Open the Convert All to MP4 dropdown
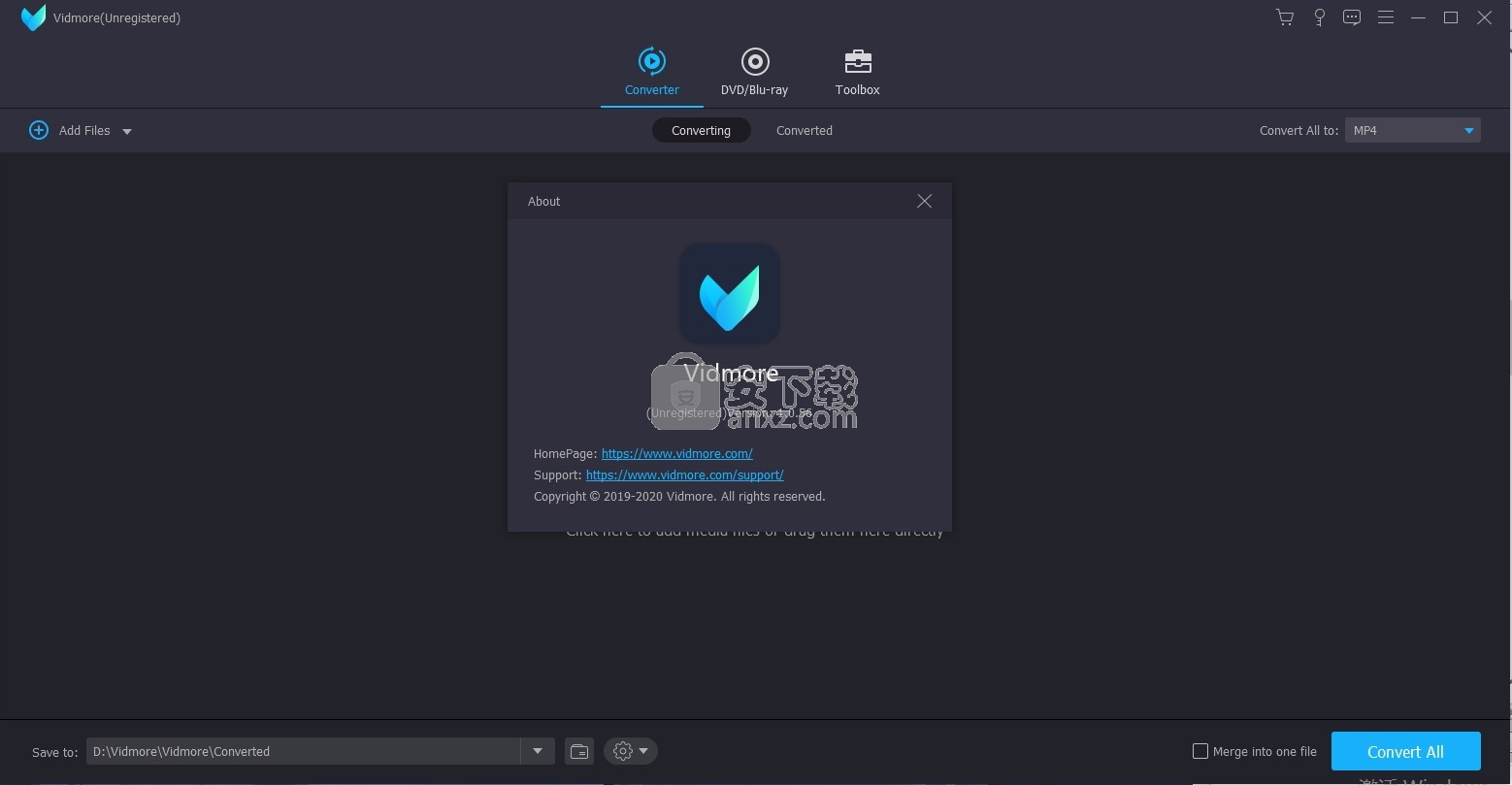 (x=1412, y=130)
